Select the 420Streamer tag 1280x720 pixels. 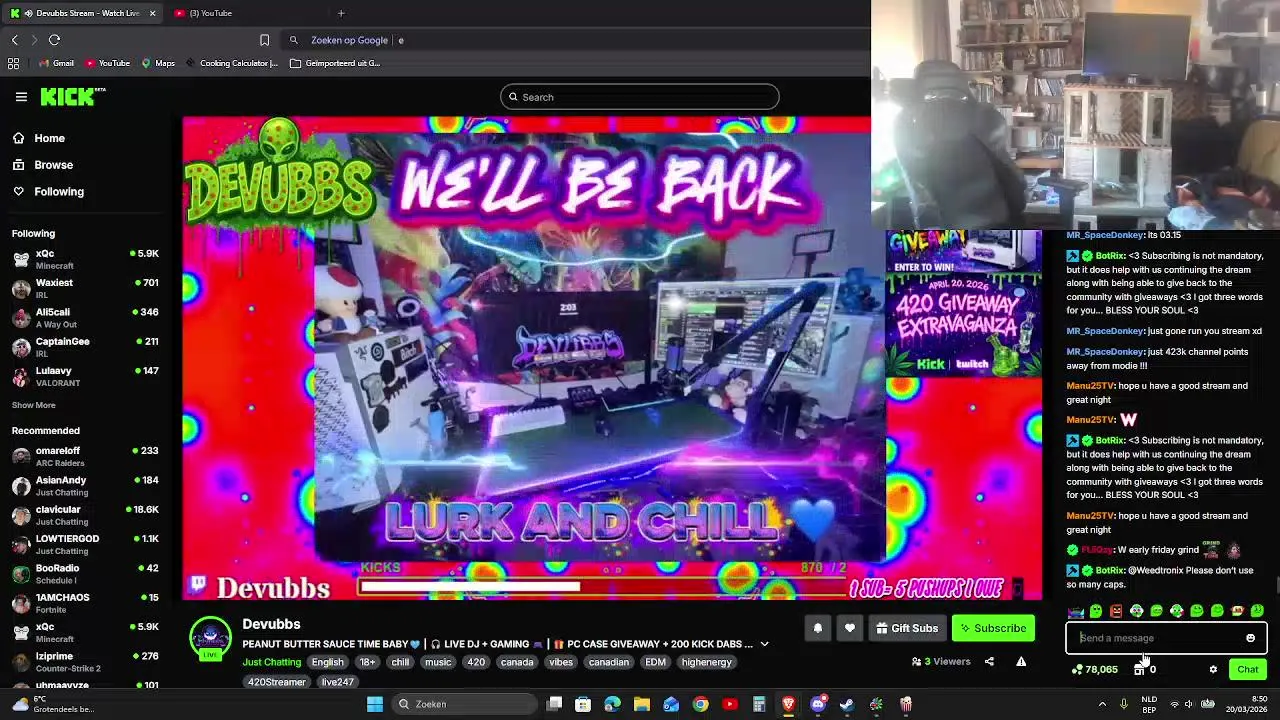pos(277,682)
